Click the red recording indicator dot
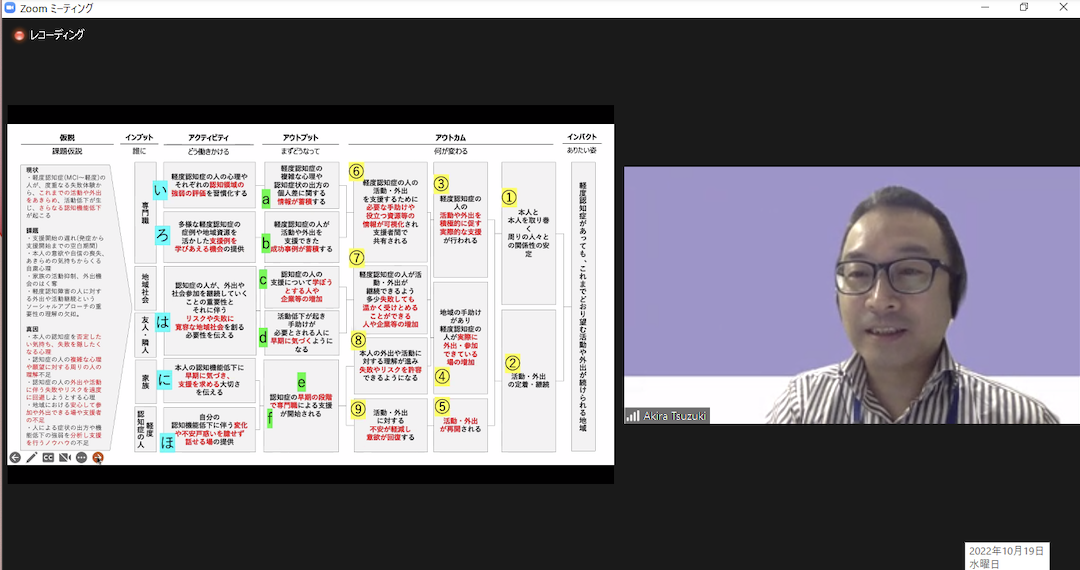This screenshot has width=1080, height=570. coord(18,35)
